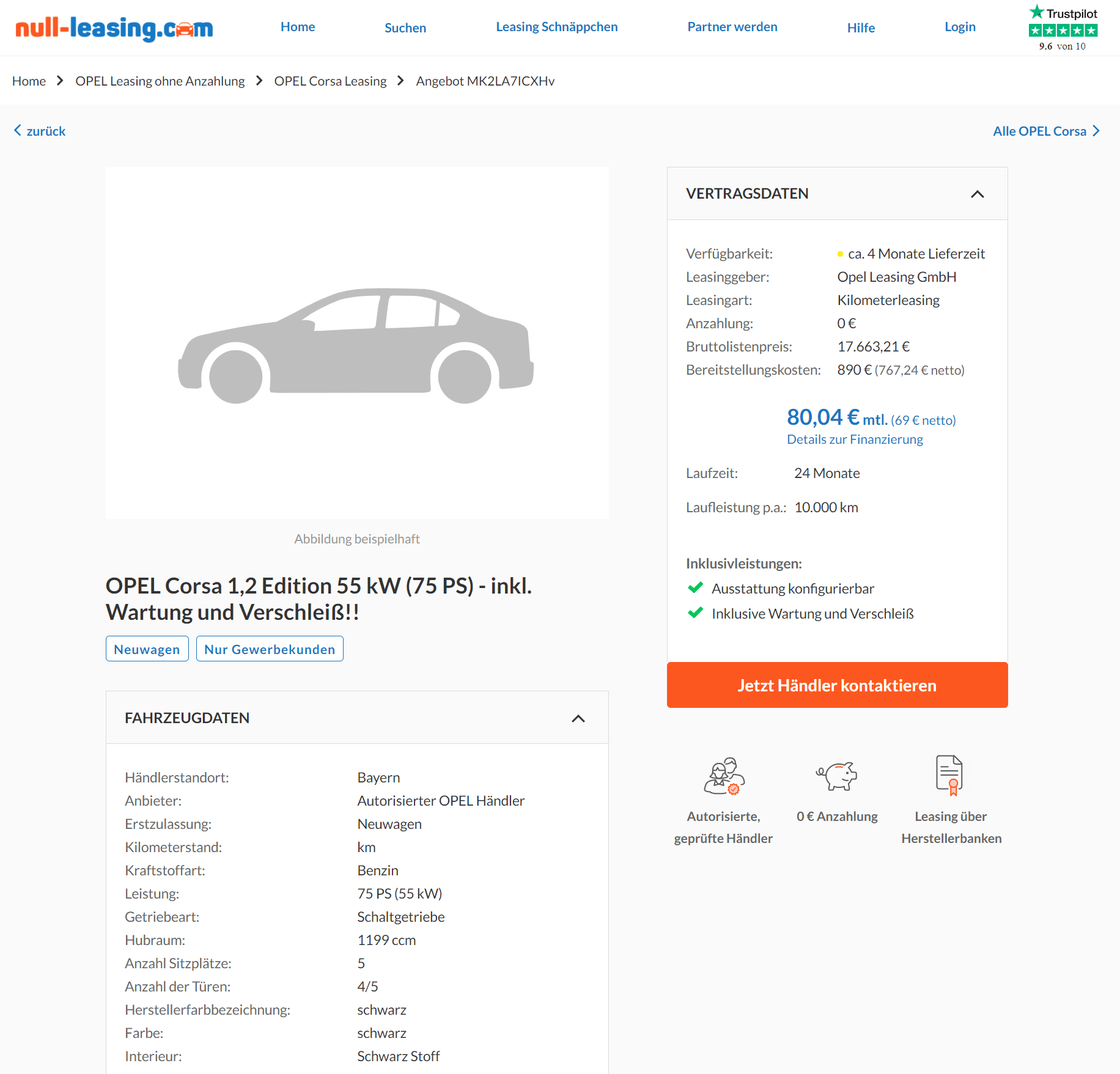Click the Abbildung beispielhaft caption
1120x1074 pixels.
tap(357, 539)
